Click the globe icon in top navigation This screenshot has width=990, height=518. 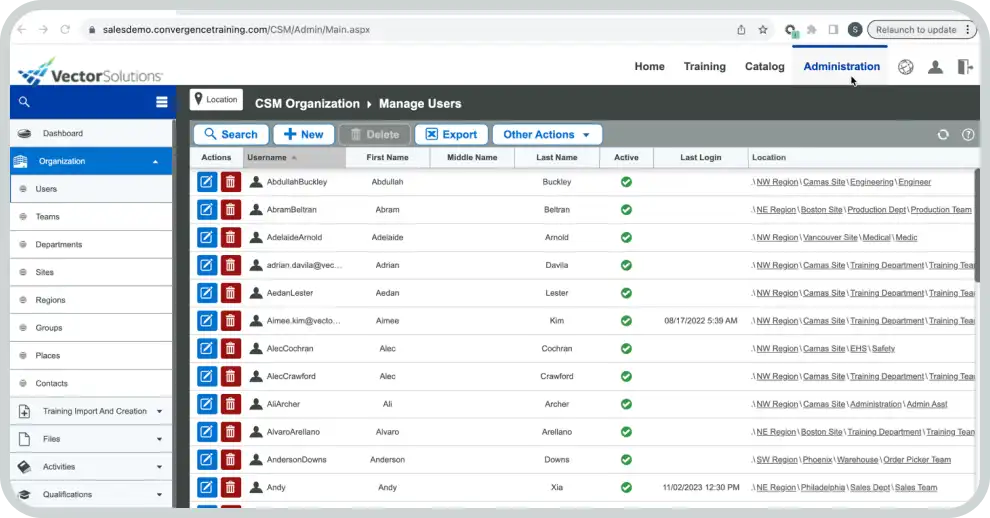[x=905, y=67]
